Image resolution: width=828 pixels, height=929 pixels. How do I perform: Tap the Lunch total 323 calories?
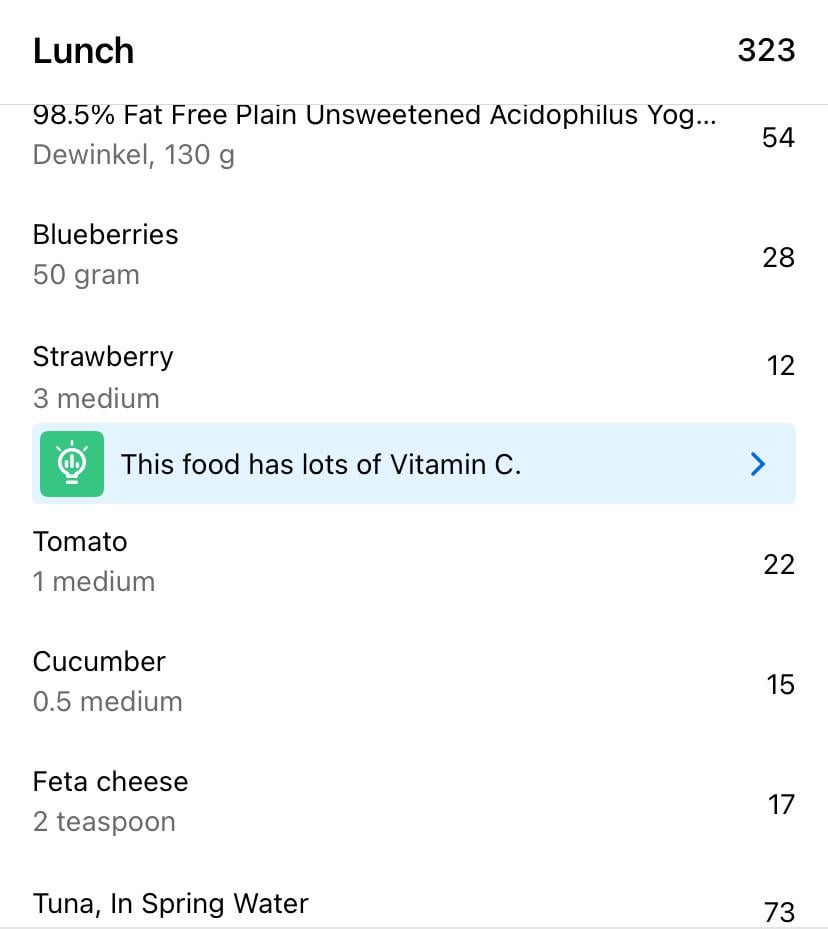(x=766, y=50)
